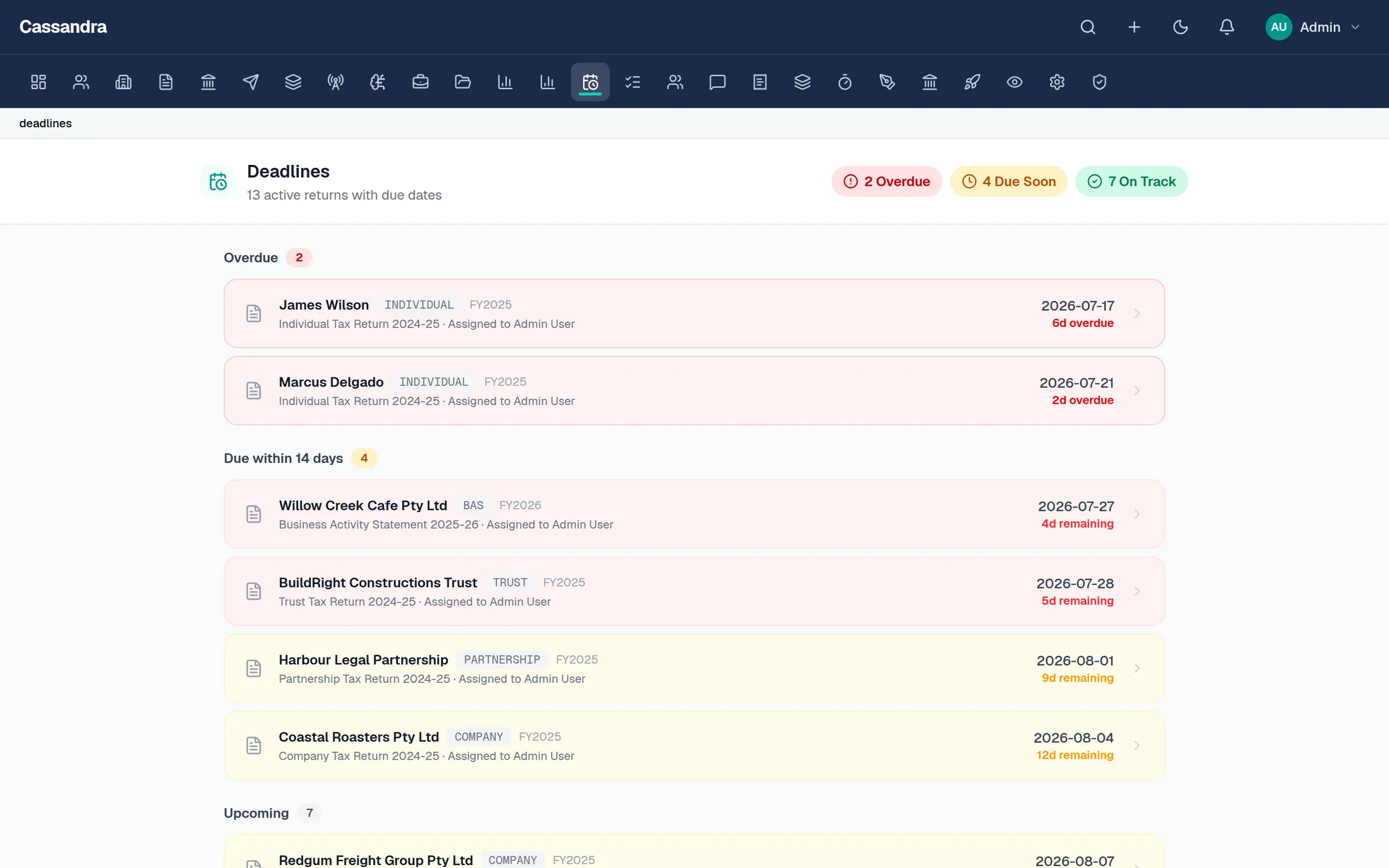The image size is (1389, 868).
Task: Click the Deadlines header calendar icon
Action: click(218, 181)
